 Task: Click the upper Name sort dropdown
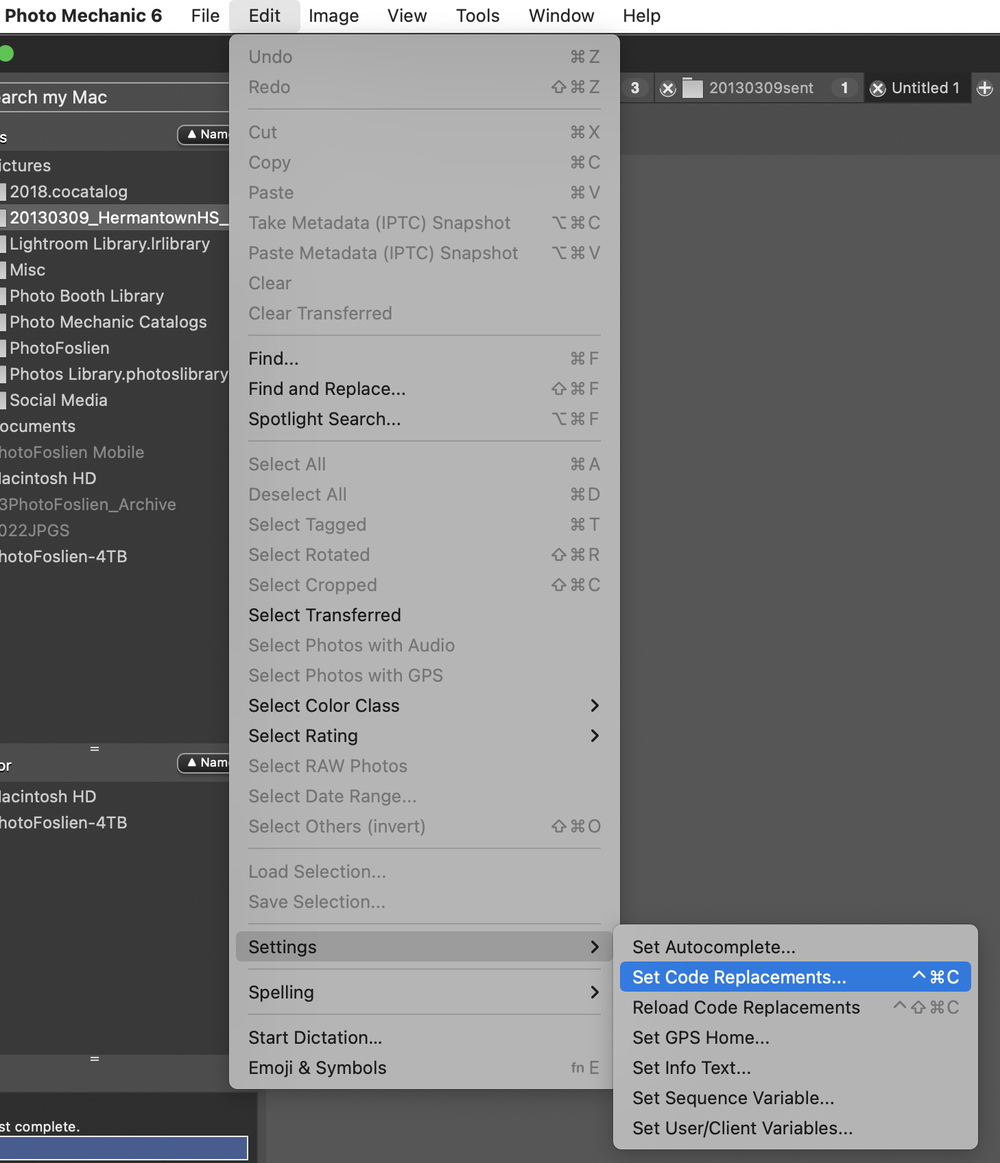point(203,134)
